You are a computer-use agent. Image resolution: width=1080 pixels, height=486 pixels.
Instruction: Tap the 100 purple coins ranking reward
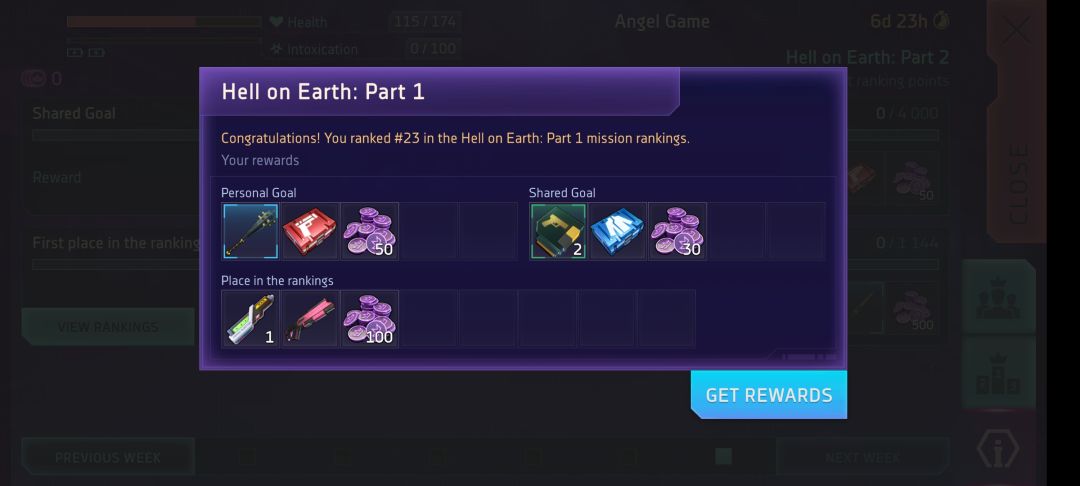tap(370, 319)
